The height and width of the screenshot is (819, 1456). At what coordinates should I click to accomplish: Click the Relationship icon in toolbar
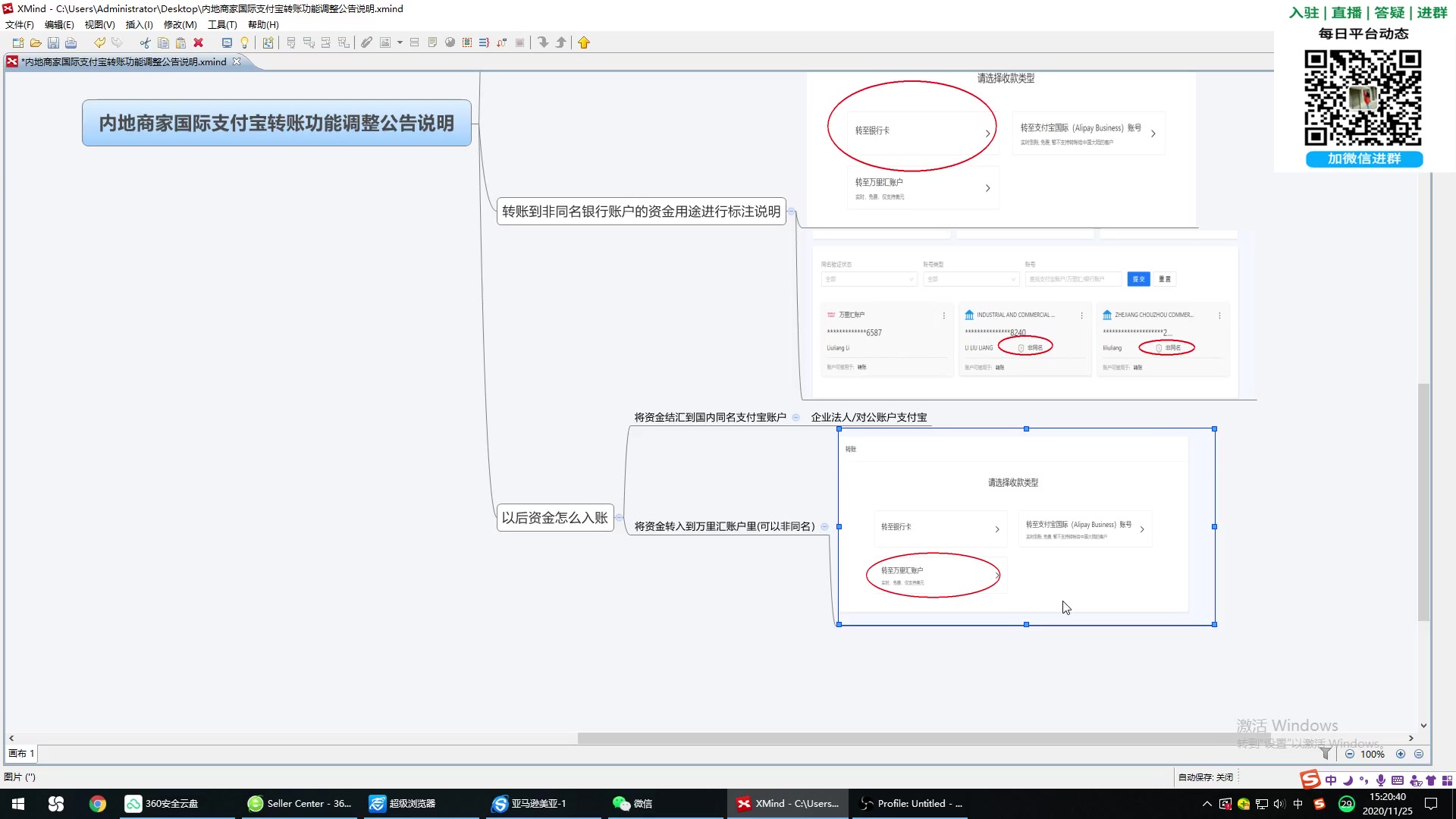(501, 42)
